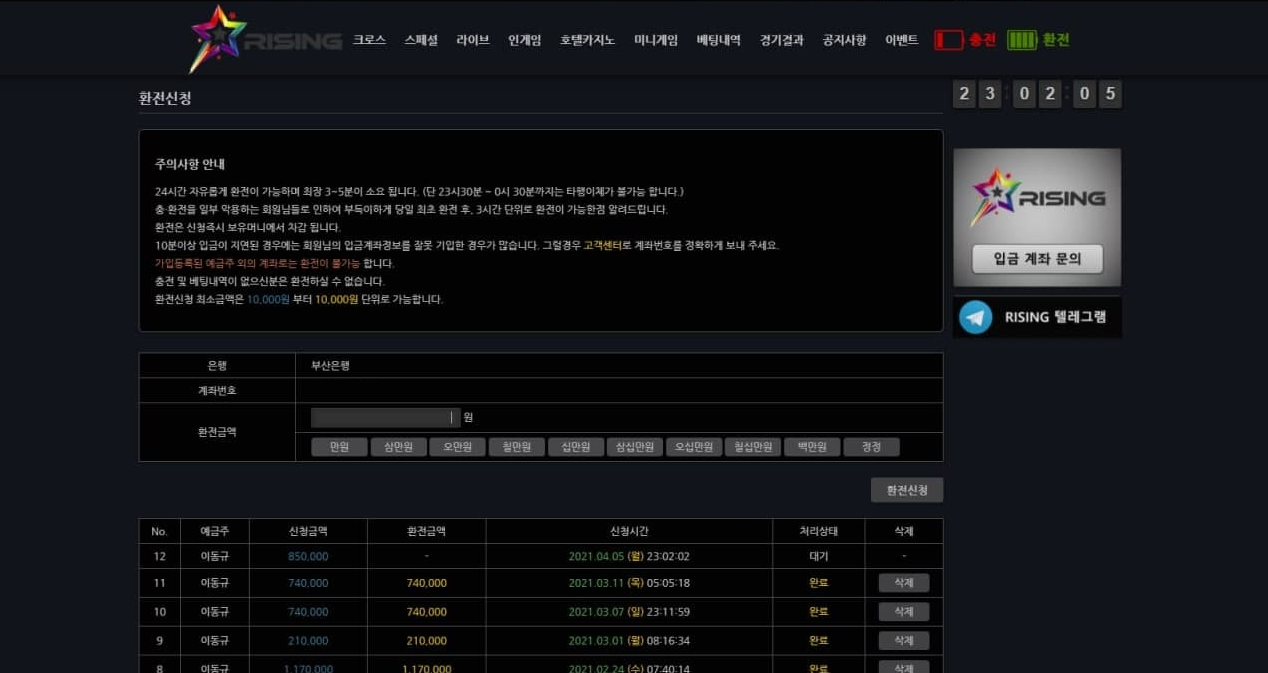Click 충전 text link in header
This screenshot has height=673, width=1268.
[x=982, y=40]
